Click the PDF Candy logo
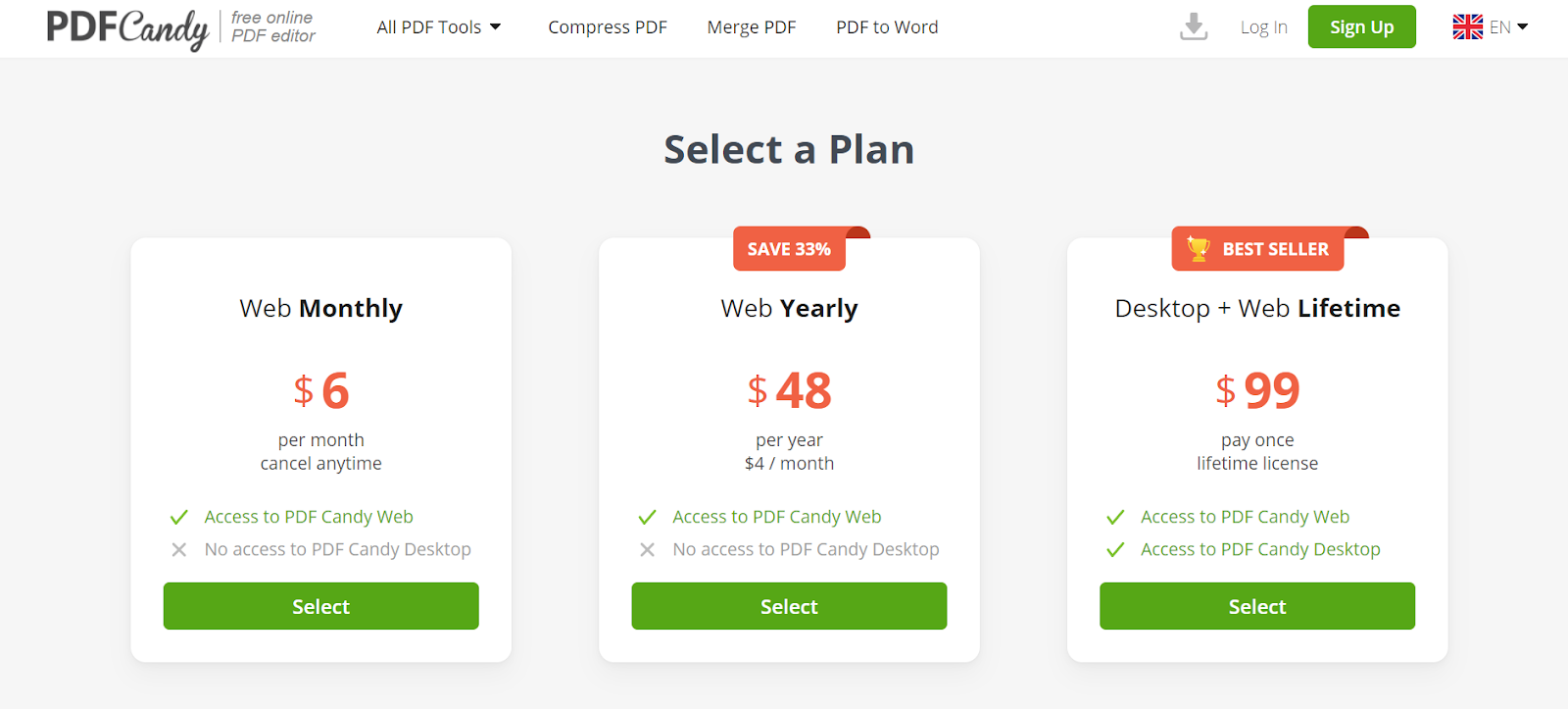The height and width of the screenshot is (709, 1568). [x=127, y=27]
